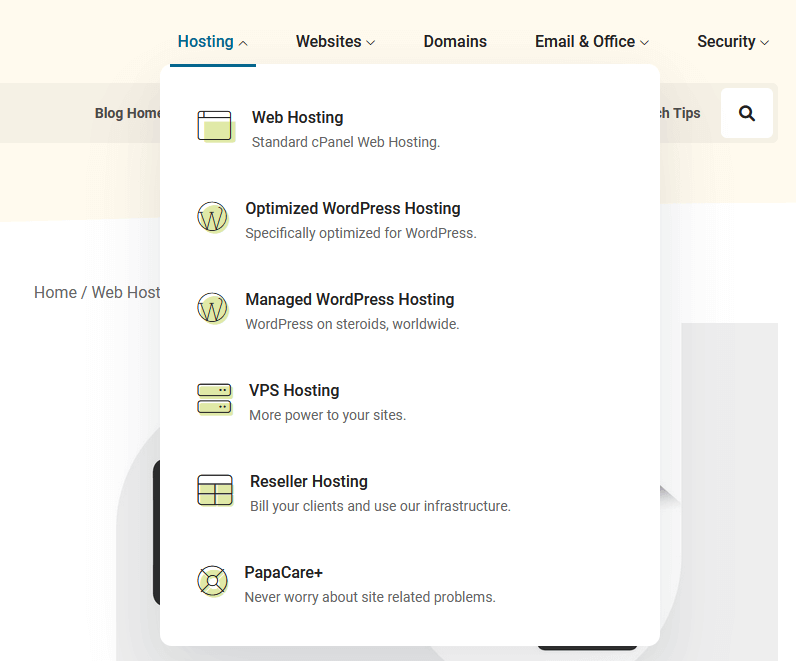
Task: Click the Home breadcrumb link
Action: [x=55, y=292]
